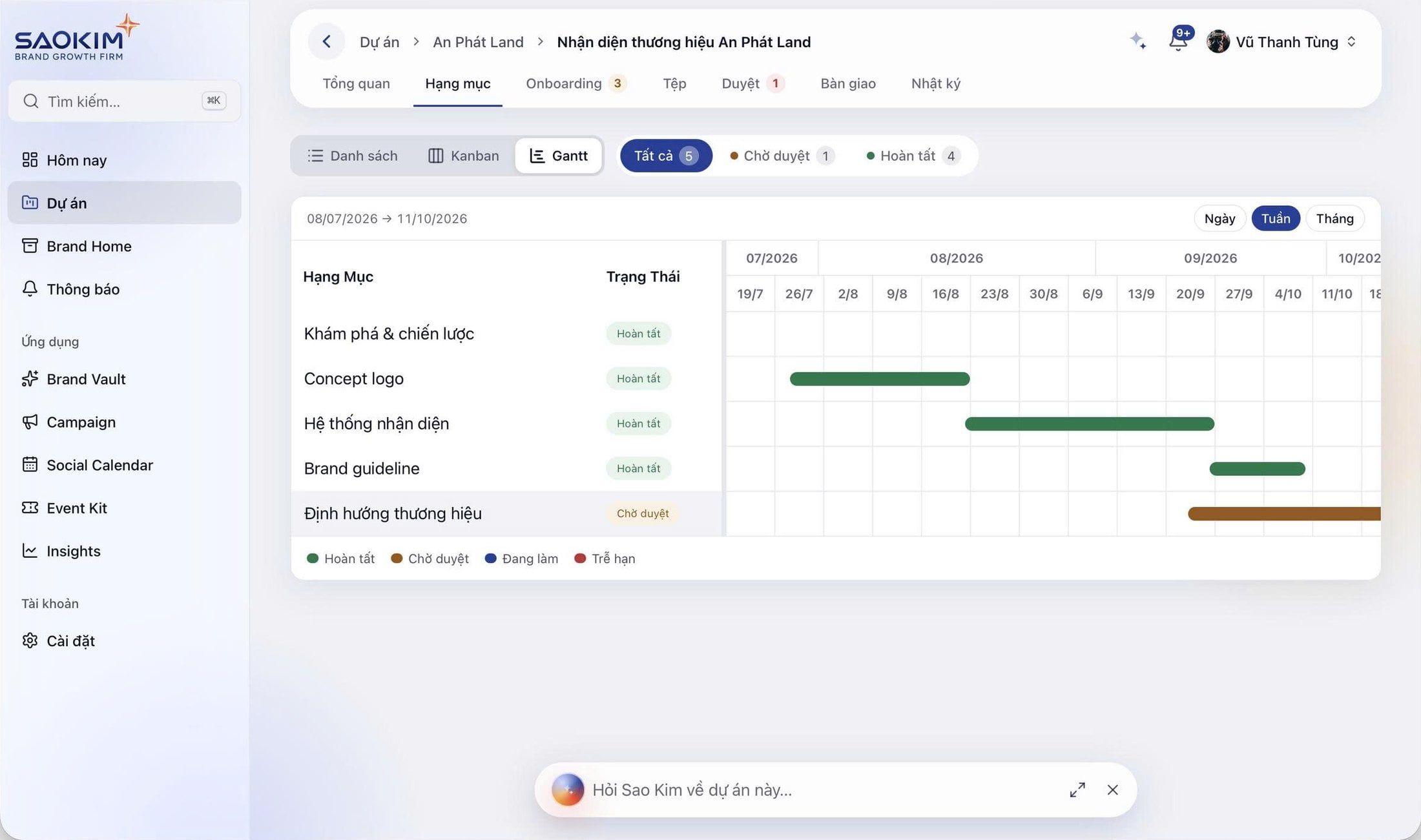Screen dimensions: 1421x840
Task: Click the brown Định hướng thương hiệu bar
Action: [x=1284, y=513]
